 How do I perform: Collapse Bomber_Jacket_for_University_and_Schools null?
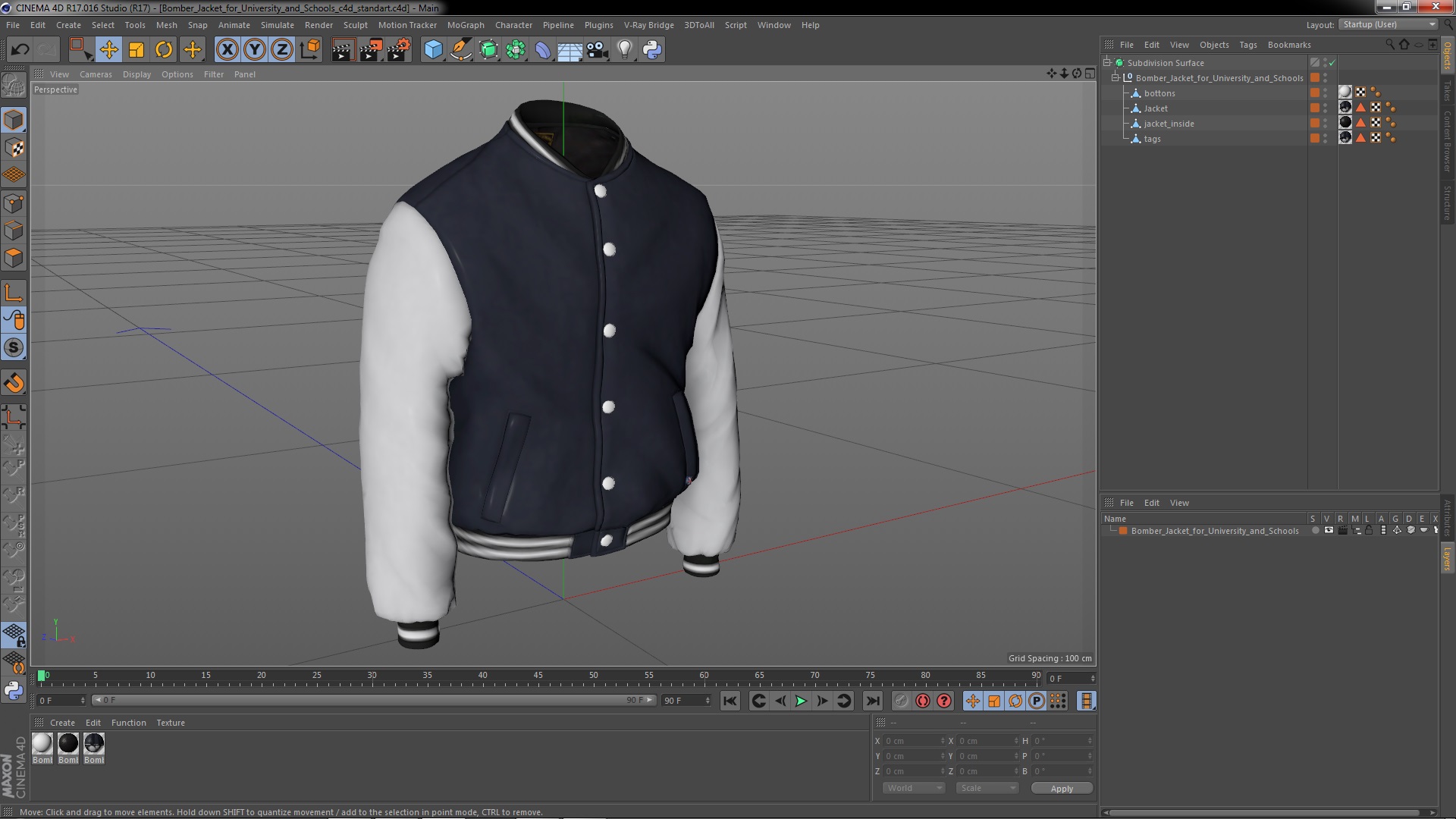[x=1116, y=77]
